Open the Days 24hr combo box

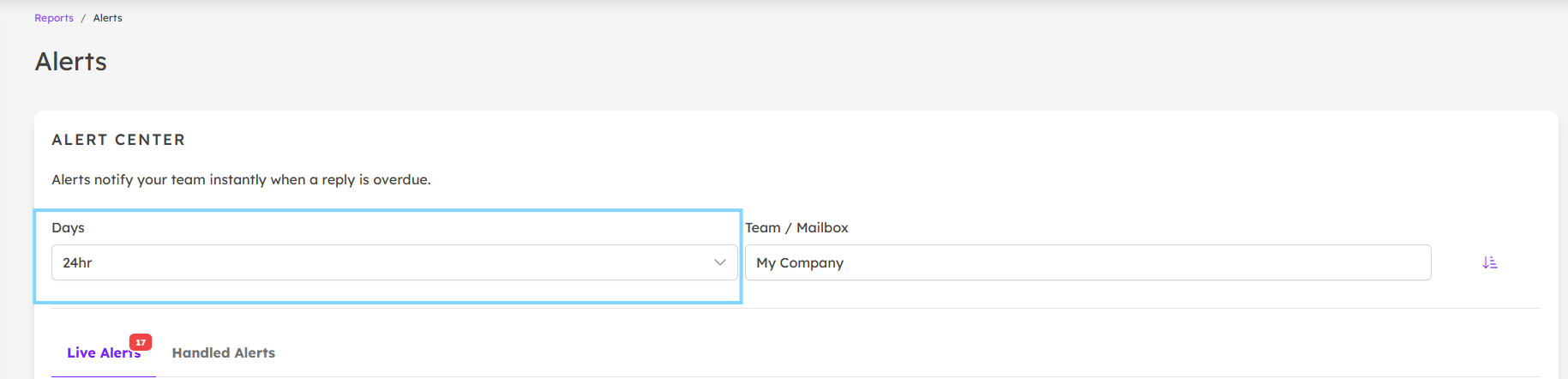click(x=394, y=262)
